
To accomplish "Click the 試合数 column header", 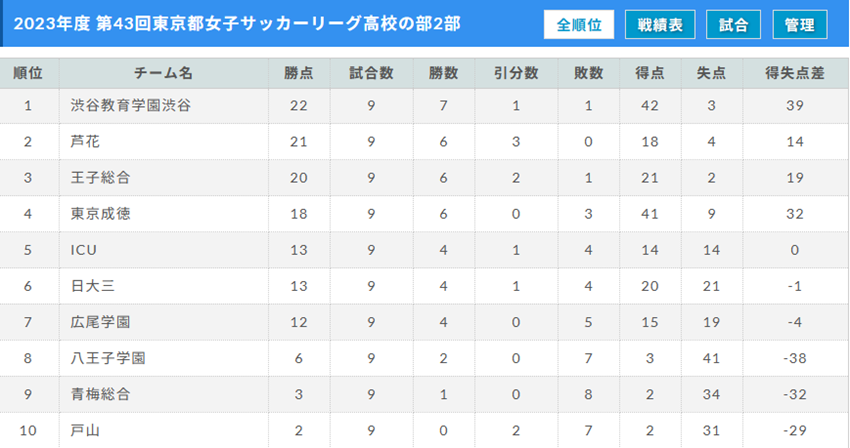I will (x=371, y=73).
